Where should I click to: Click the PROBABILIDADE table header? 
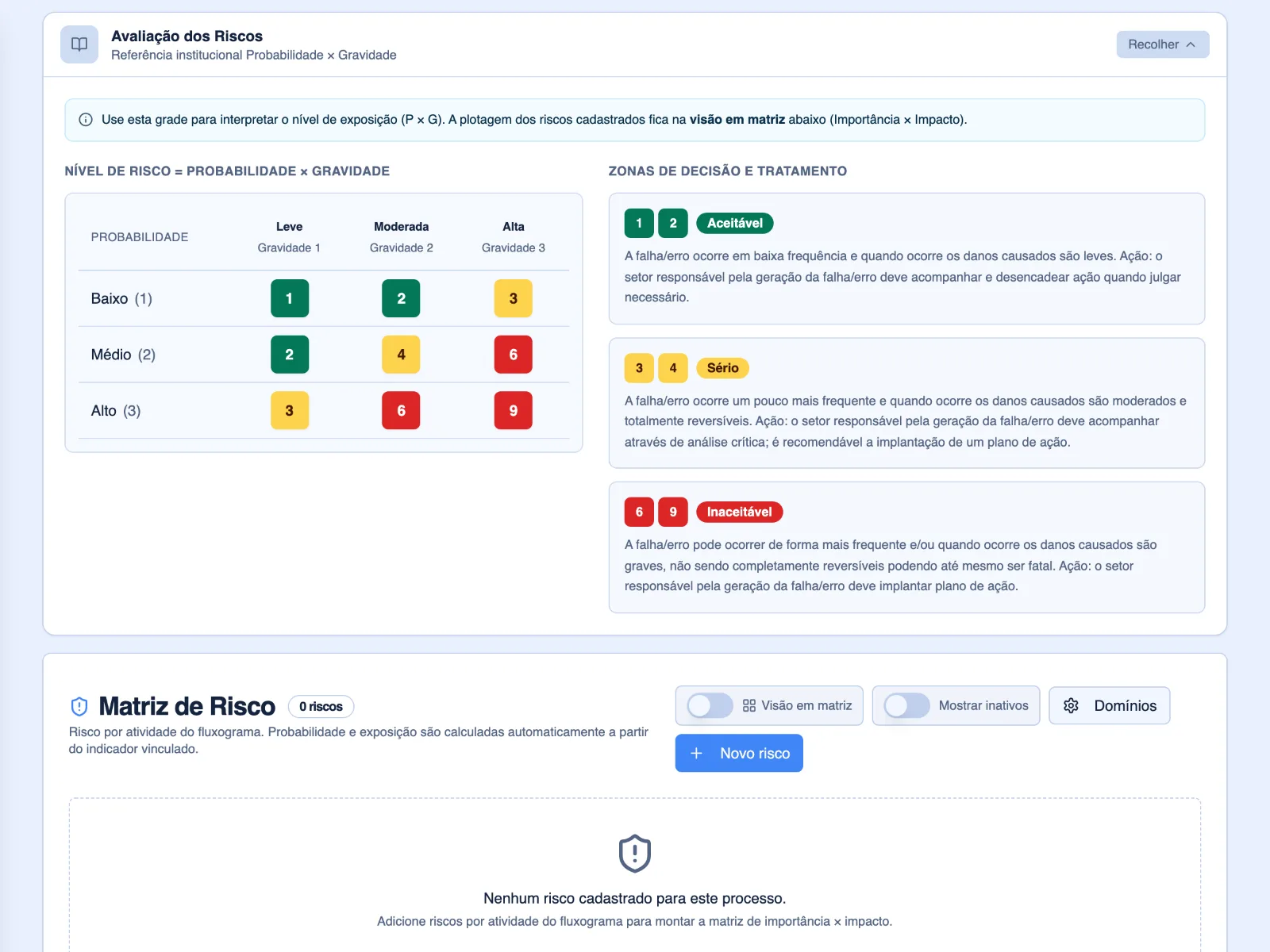(x=140, y=237)
